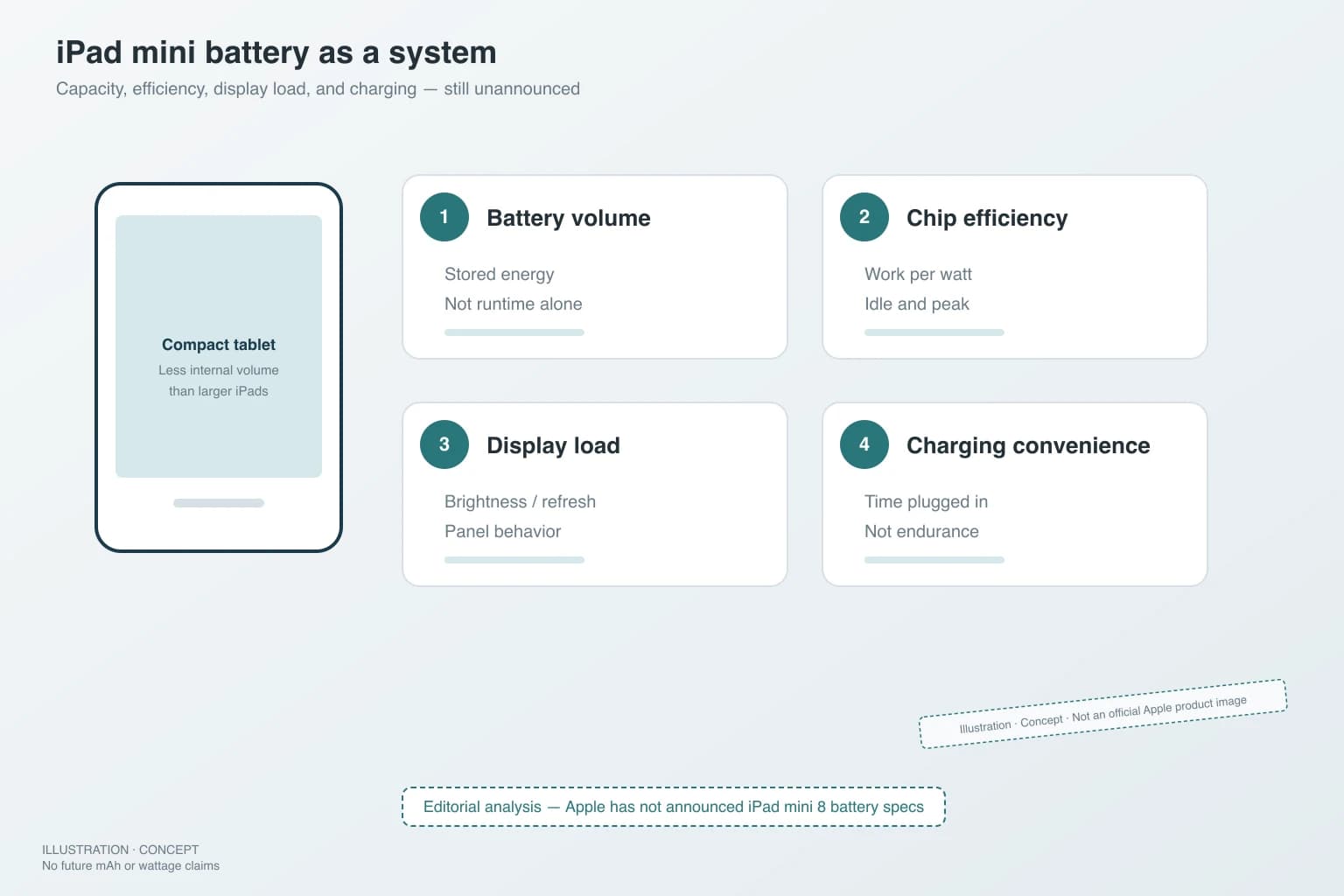The image size is (1344, 896).
Task: Click the Editorial analysis dashed banner
Action: click(x=674, y=807)
